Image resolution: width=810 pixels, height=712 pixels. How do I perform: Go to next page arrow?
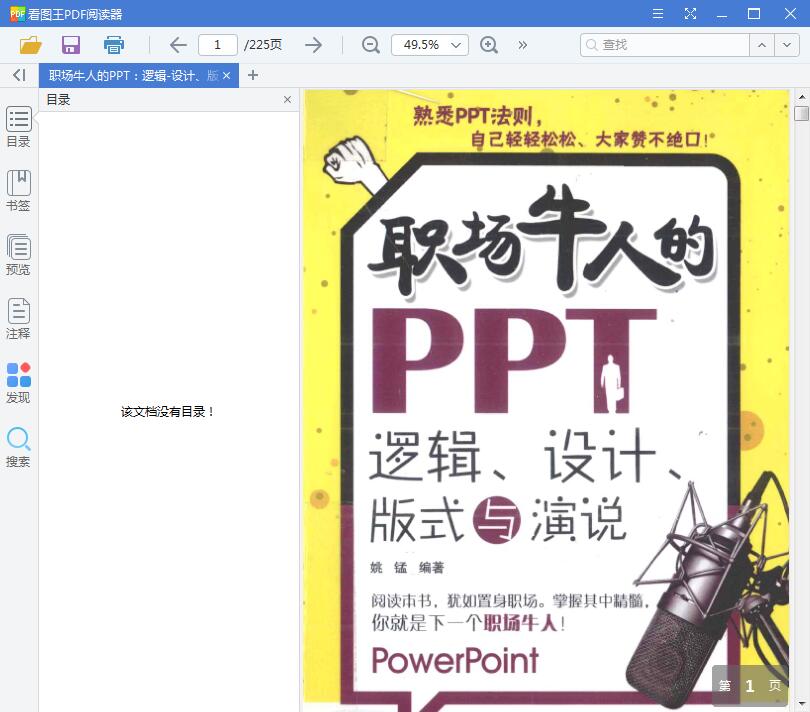[x=313, y=45]
